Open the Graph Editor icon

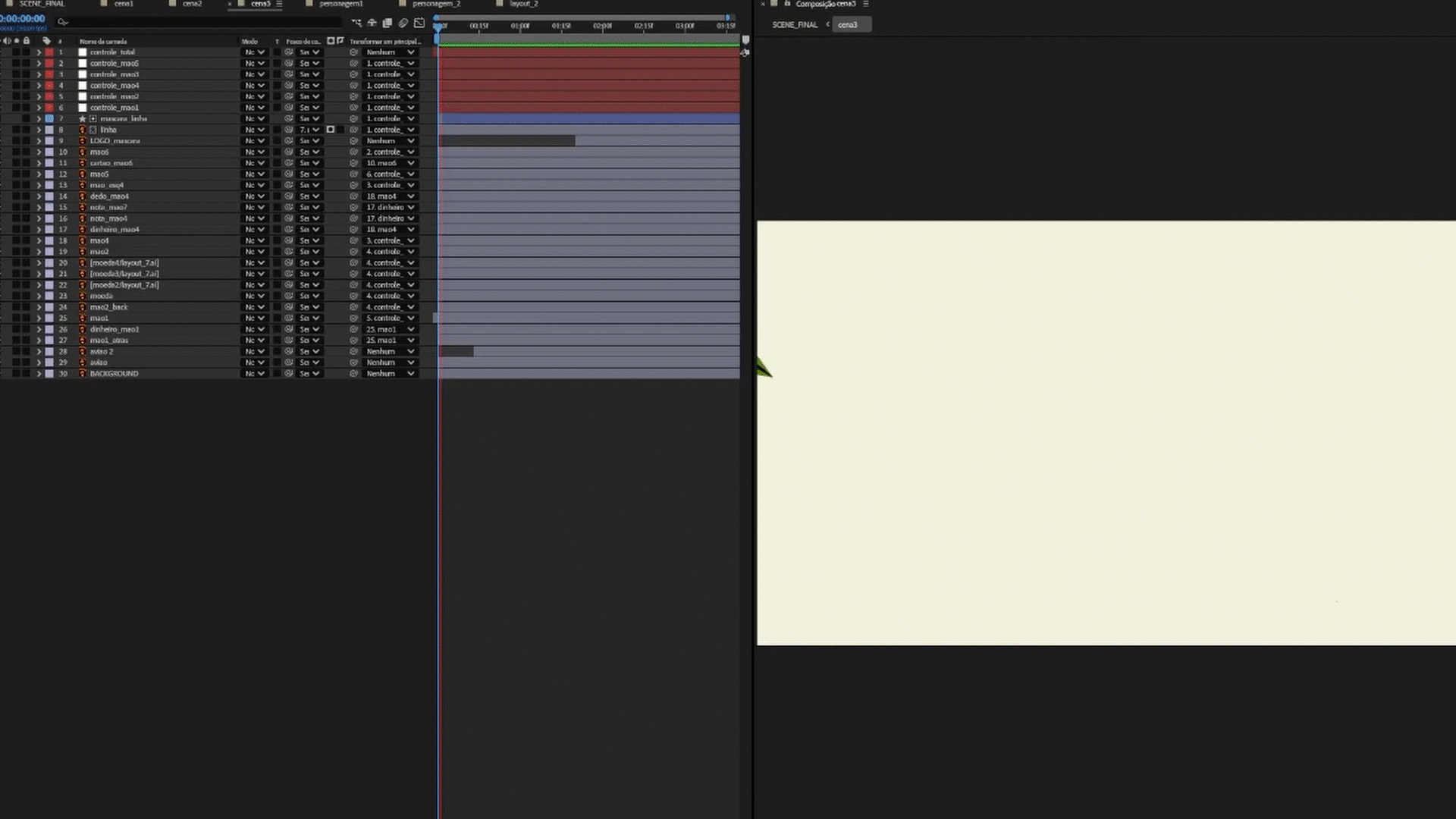[419, 23]
